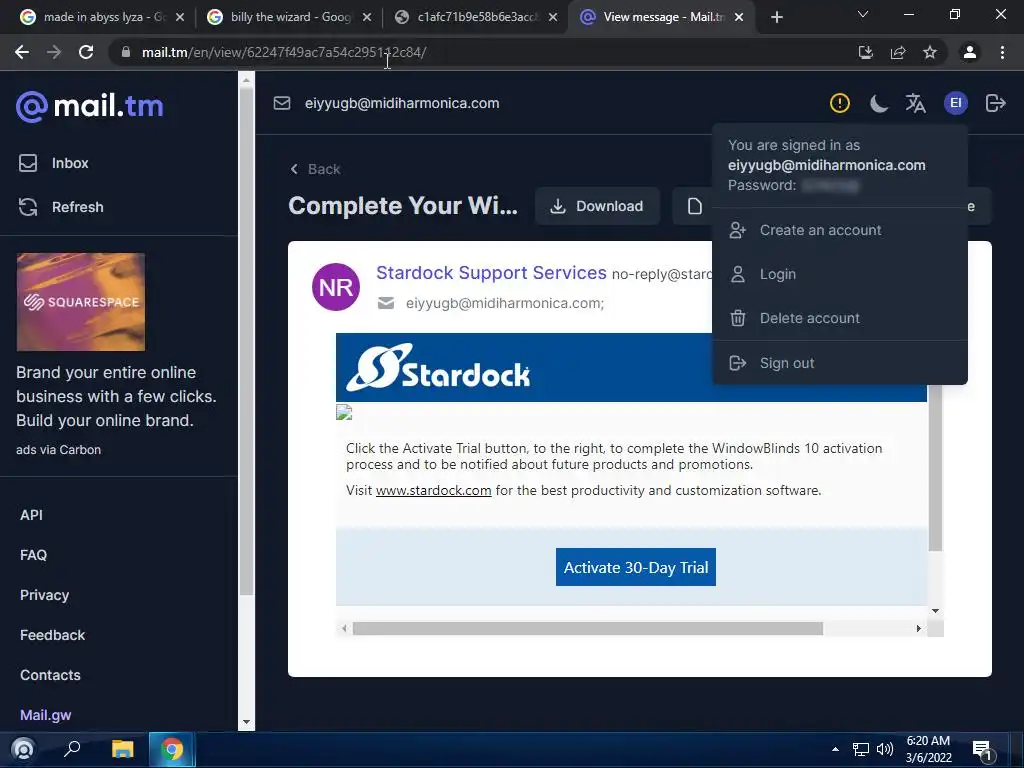Select Login in account menu

tap(839, 274)
